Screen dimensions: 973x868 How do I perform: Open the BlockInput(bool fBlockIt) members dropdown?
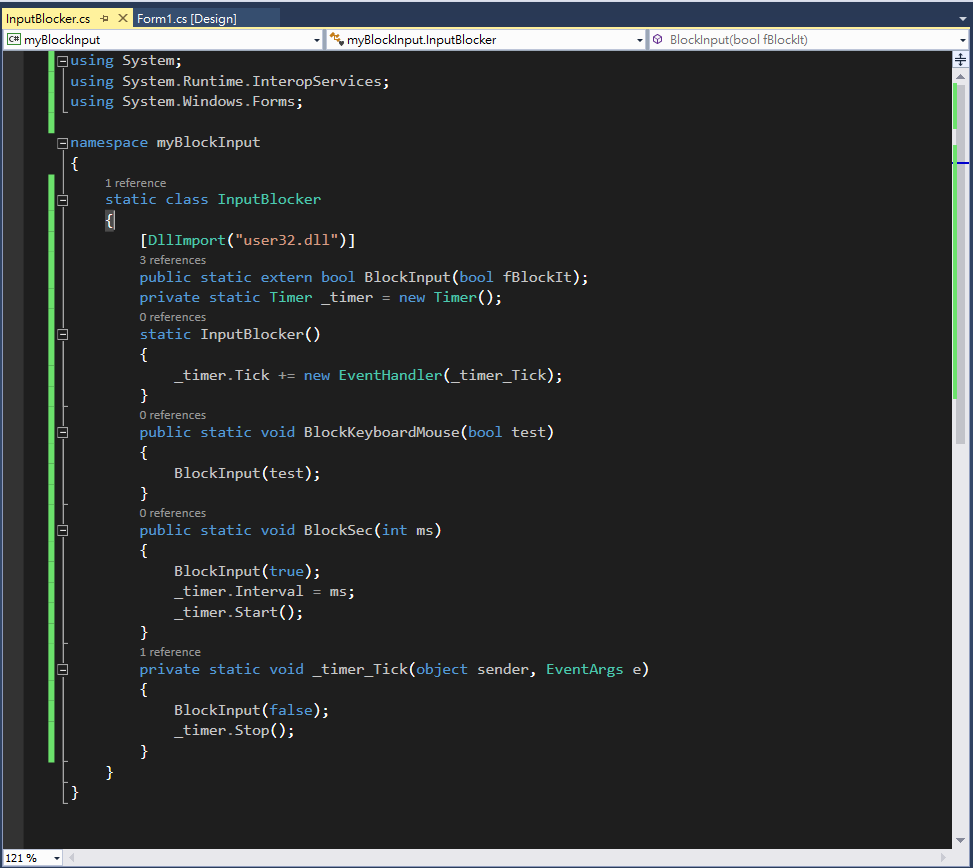tap(962, 38)
